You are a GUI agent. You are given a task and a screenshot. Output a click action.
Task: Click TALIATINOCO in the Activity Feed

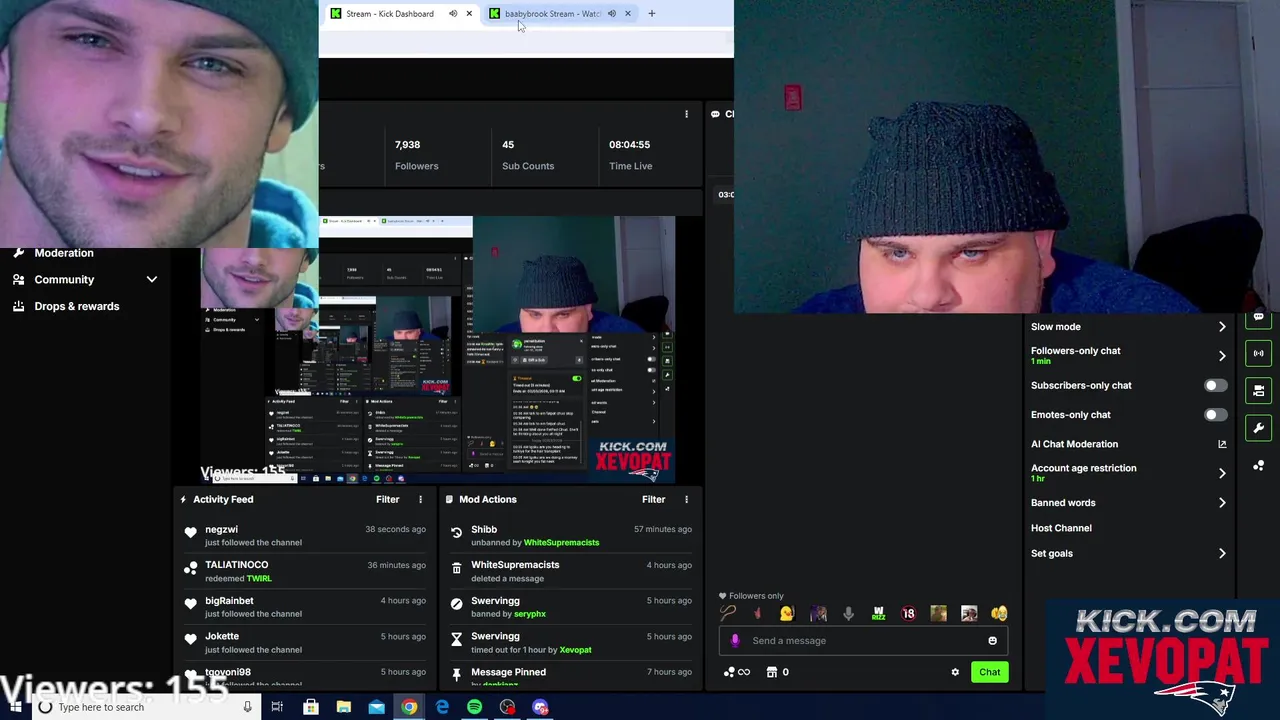point(236,565)
